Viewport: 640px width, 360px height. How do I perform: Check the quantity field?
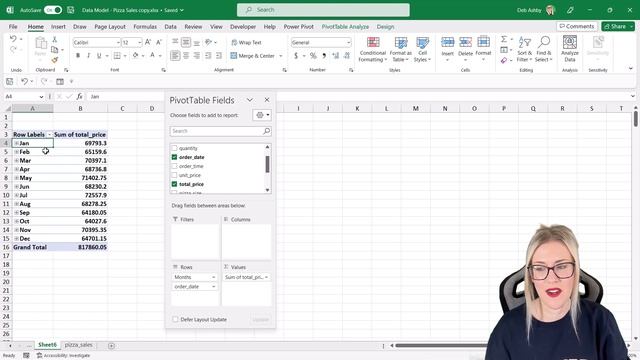174,148
